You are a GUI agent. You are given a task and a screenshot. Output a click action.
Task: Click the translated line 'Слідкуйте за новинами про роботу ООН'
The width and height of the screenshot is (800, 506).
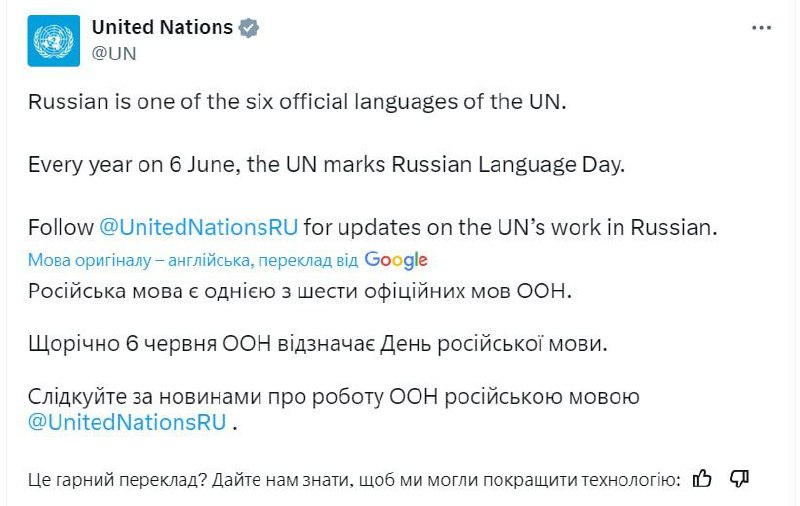(x=333, y=397)
